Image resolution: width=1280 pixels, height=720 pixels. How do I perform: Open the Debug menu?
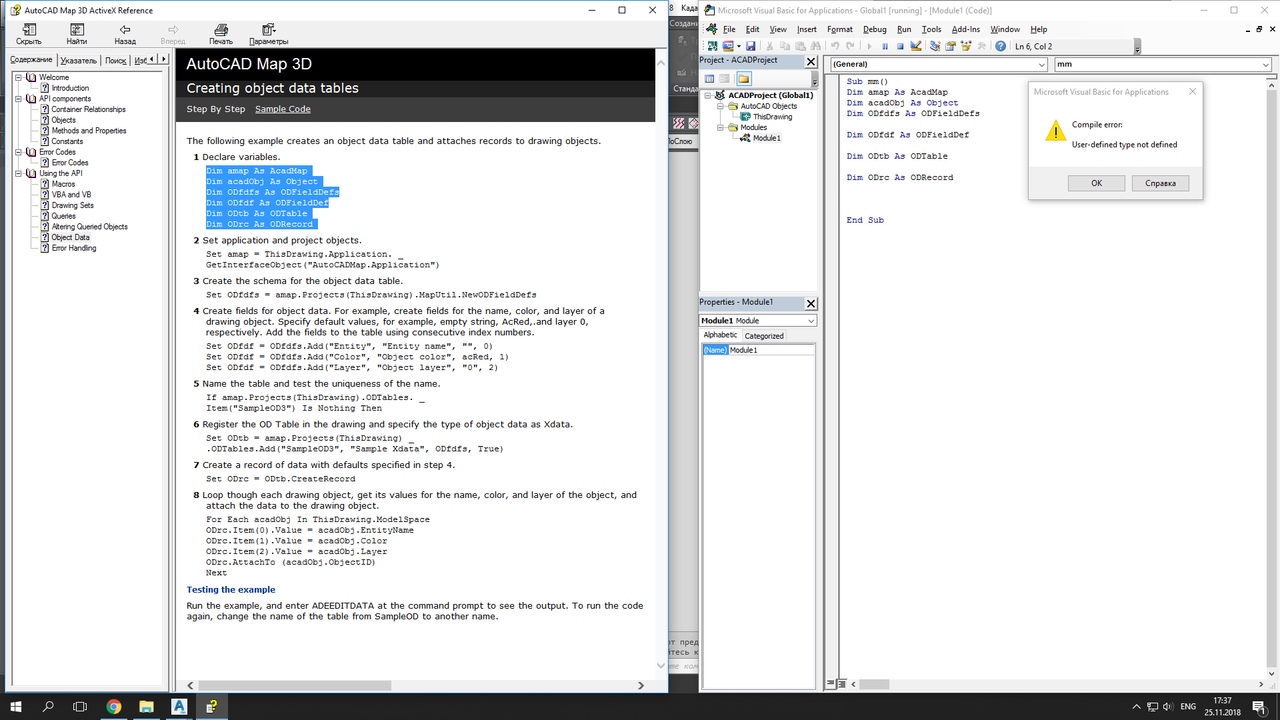click(x=874, y=29)
